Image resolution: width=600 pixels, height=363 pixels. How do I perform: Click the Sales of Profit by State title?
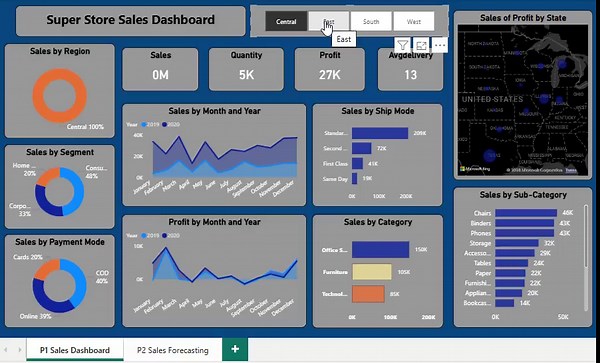523,18
